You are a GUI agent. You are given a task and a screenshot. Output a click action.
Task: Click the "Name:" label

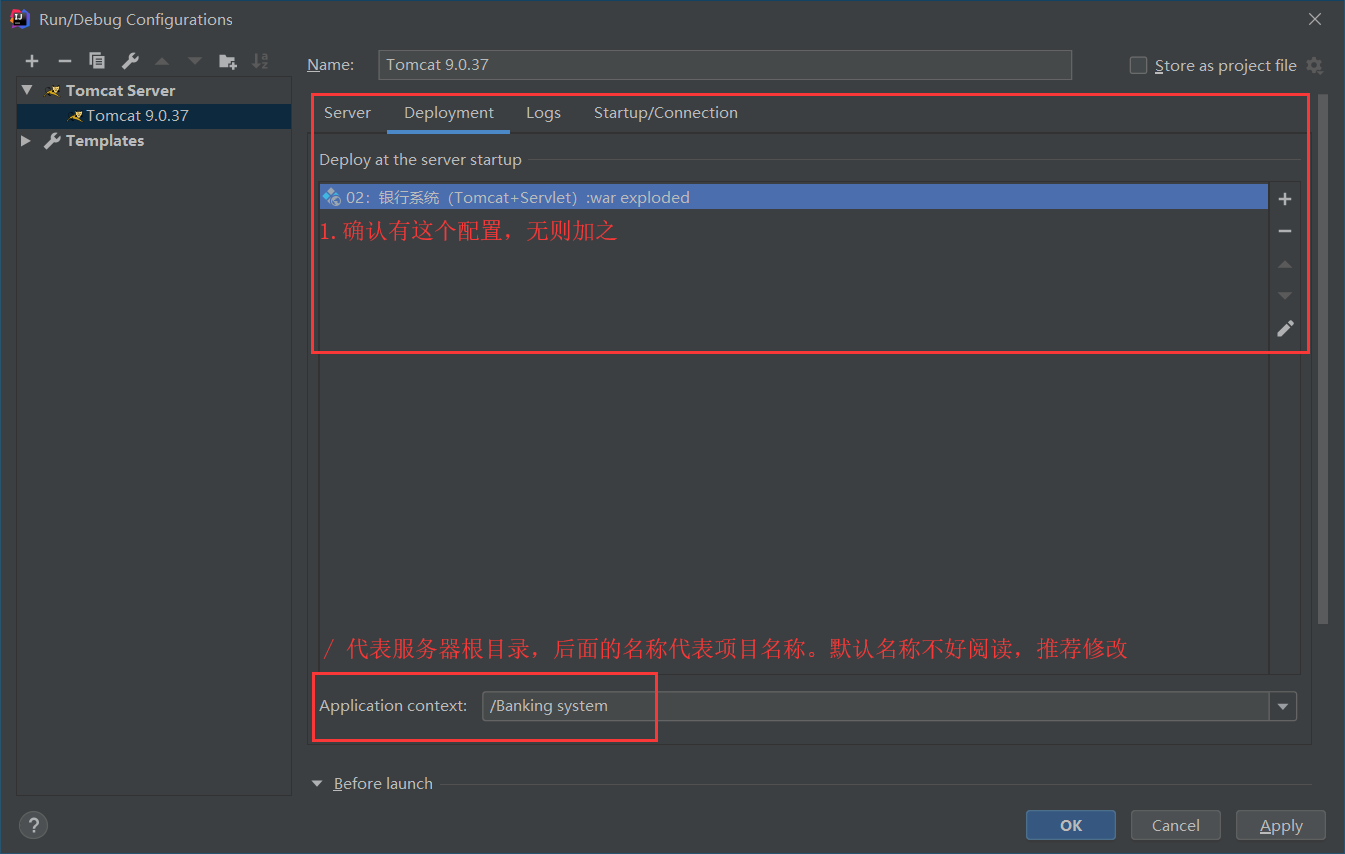(331, 65)
